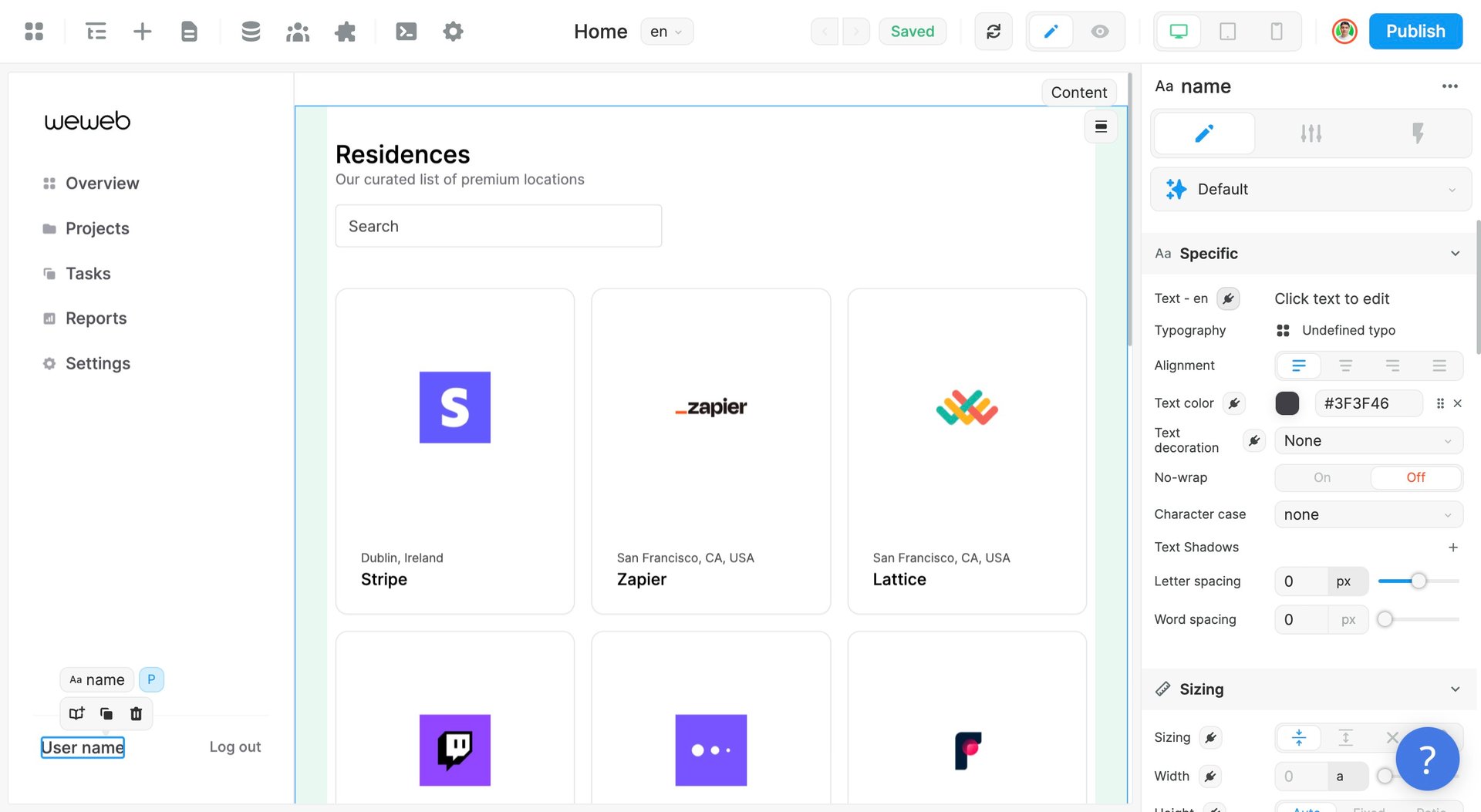Click the redo forward arrow
Viewport: 1481px width, 812px height.
tap(855, 32)
